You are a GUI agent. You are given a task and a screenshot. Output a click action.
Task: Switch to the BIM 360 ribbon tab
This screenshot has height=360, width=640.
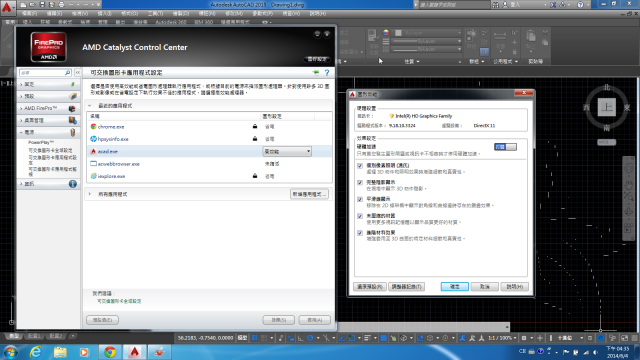[x=203, y=22]
